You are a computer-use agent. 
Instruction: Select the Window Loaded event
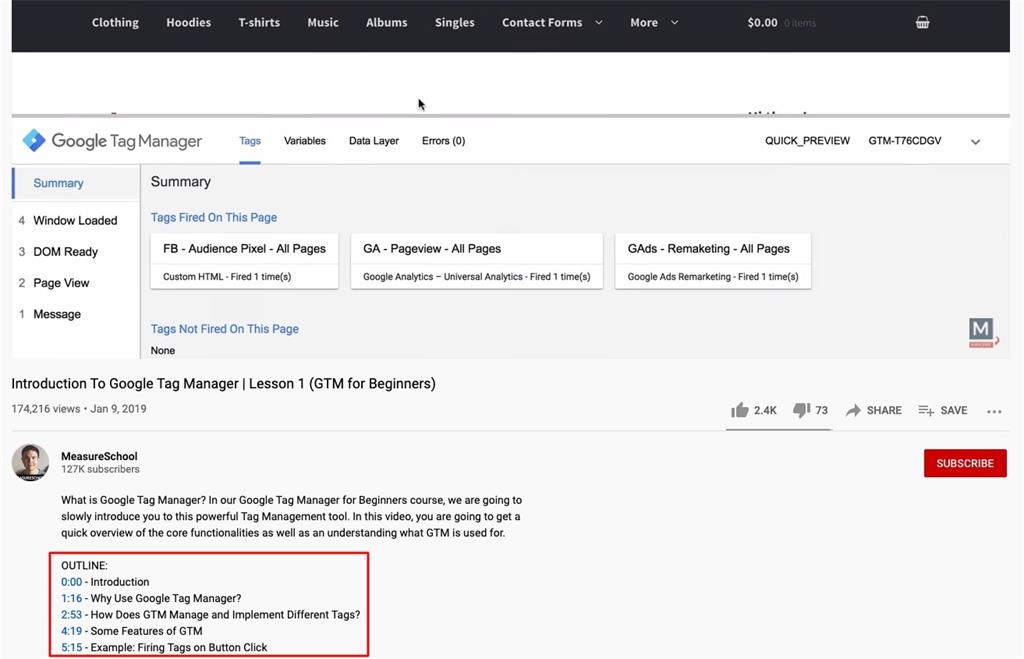(76, 220)
